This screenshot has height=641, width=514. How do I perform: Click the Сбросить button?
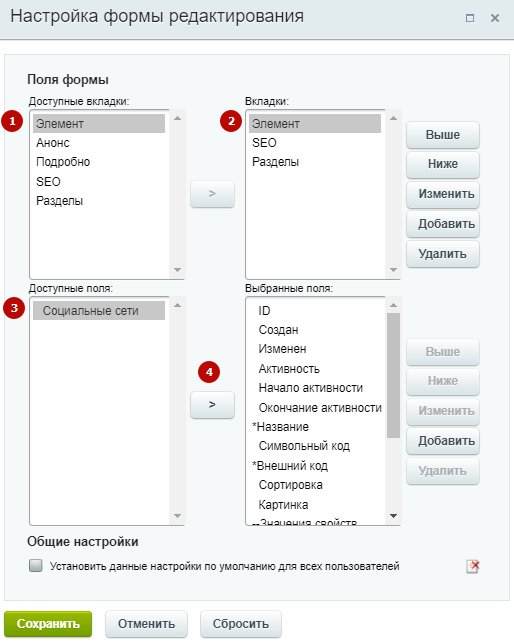241,624
